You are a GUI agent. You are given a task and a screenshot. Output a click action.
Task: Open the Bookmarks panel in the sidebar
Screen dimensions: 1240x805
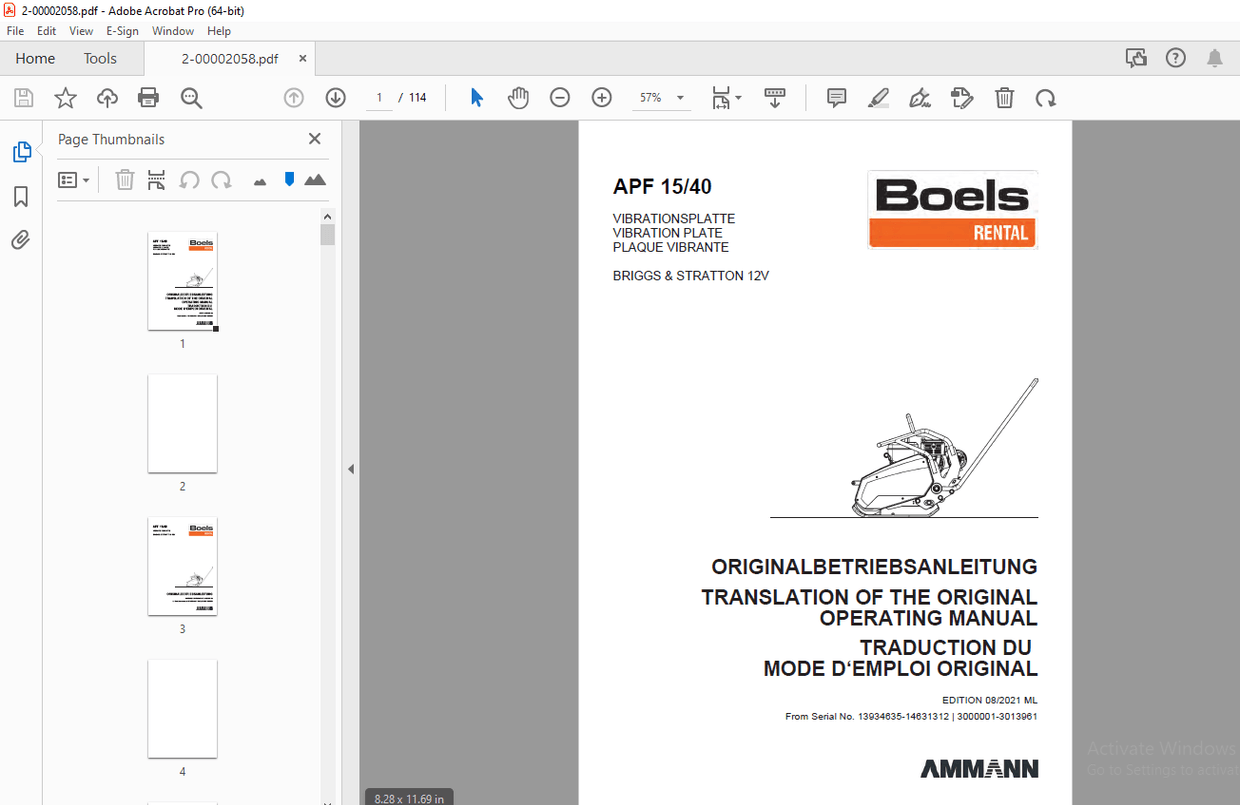(x=20, y=196)
